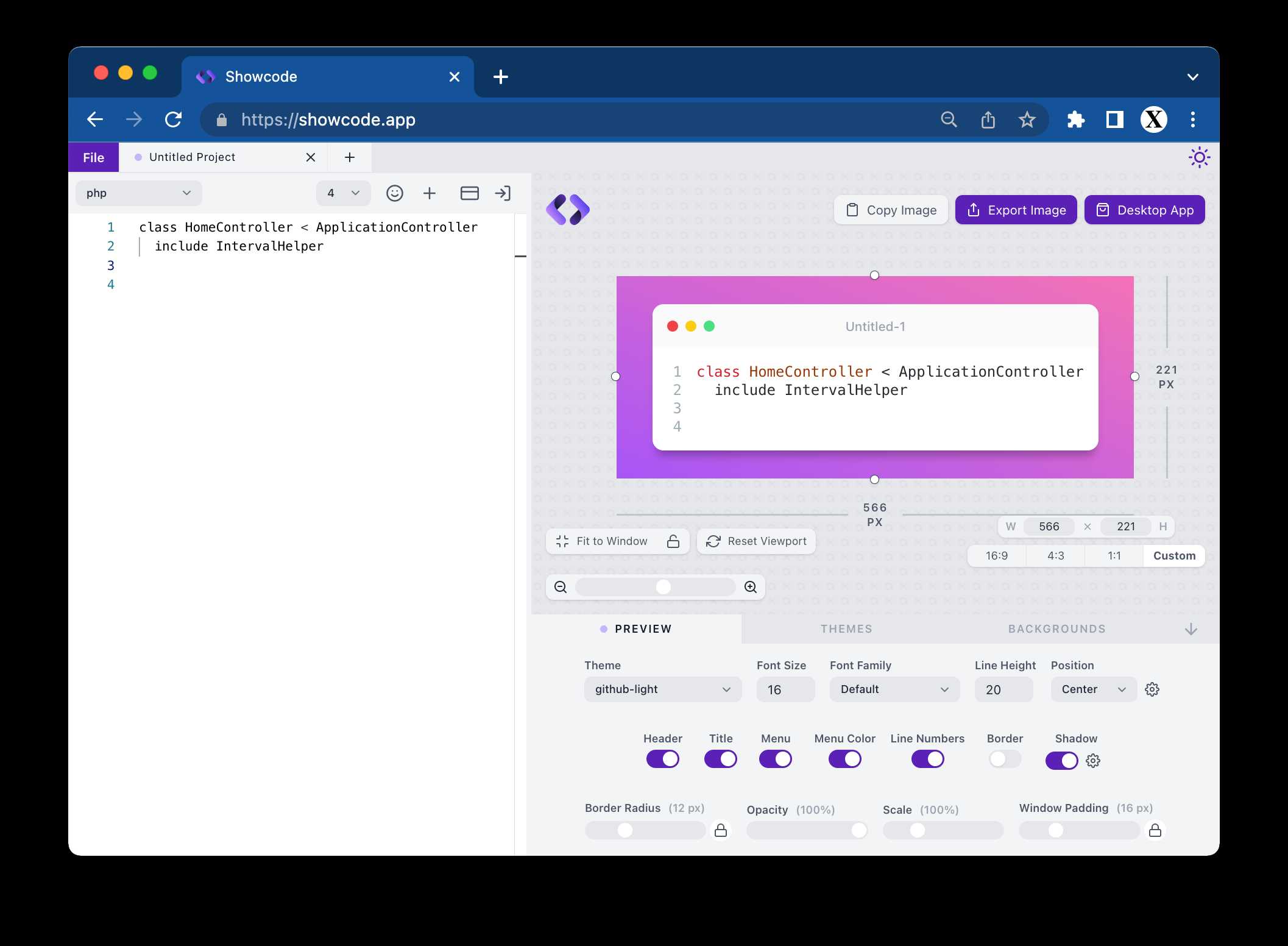The width and height of the screenshot is (1288, 946).
Task: Open the Font Family Default dropdown
Action: coord(894,689)
